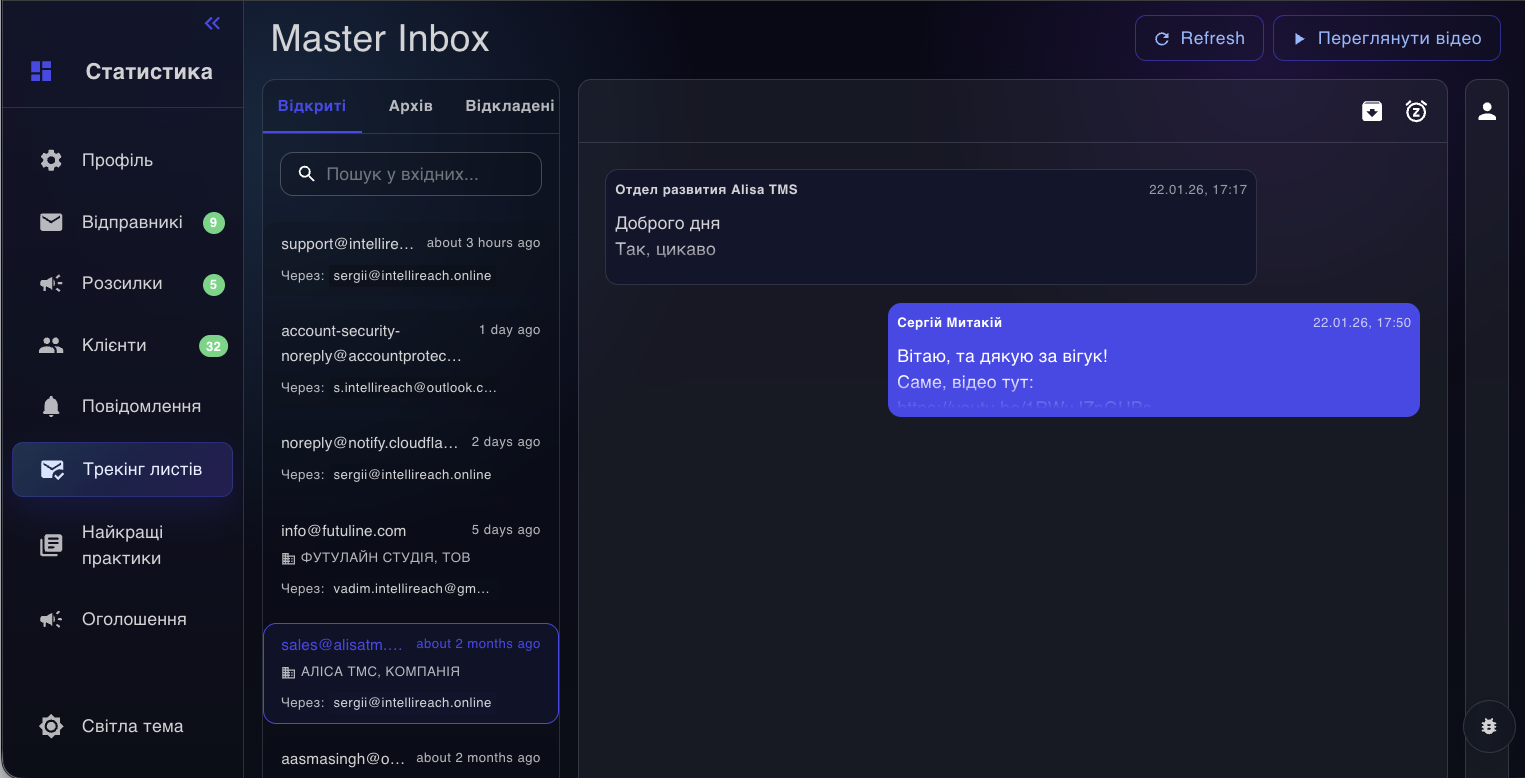Click the Пошук у вхідних search field

(411, 174)
